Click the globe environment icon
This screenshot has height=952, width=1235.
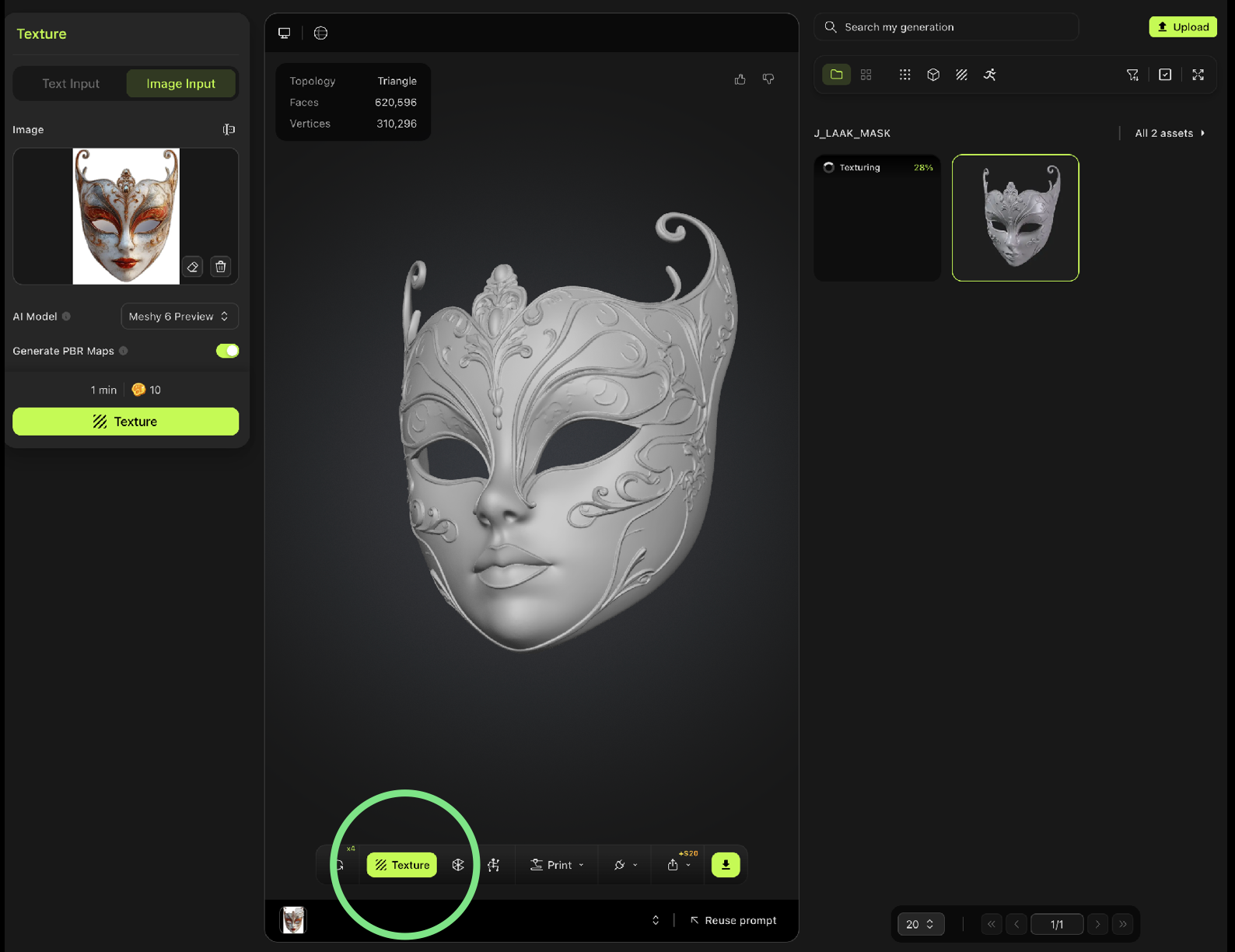pyautogui.click(x=320, y=33)
